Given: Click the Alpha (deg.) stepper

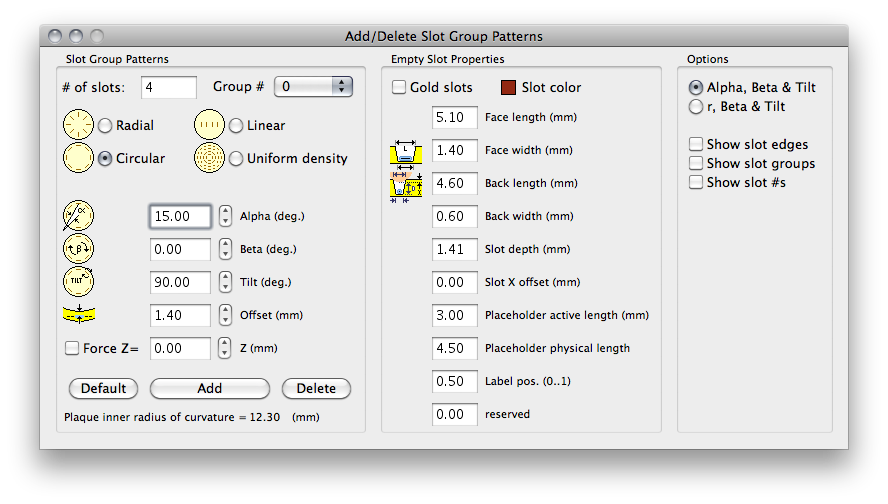Looking at the screenshot, I should click(225, 216).
